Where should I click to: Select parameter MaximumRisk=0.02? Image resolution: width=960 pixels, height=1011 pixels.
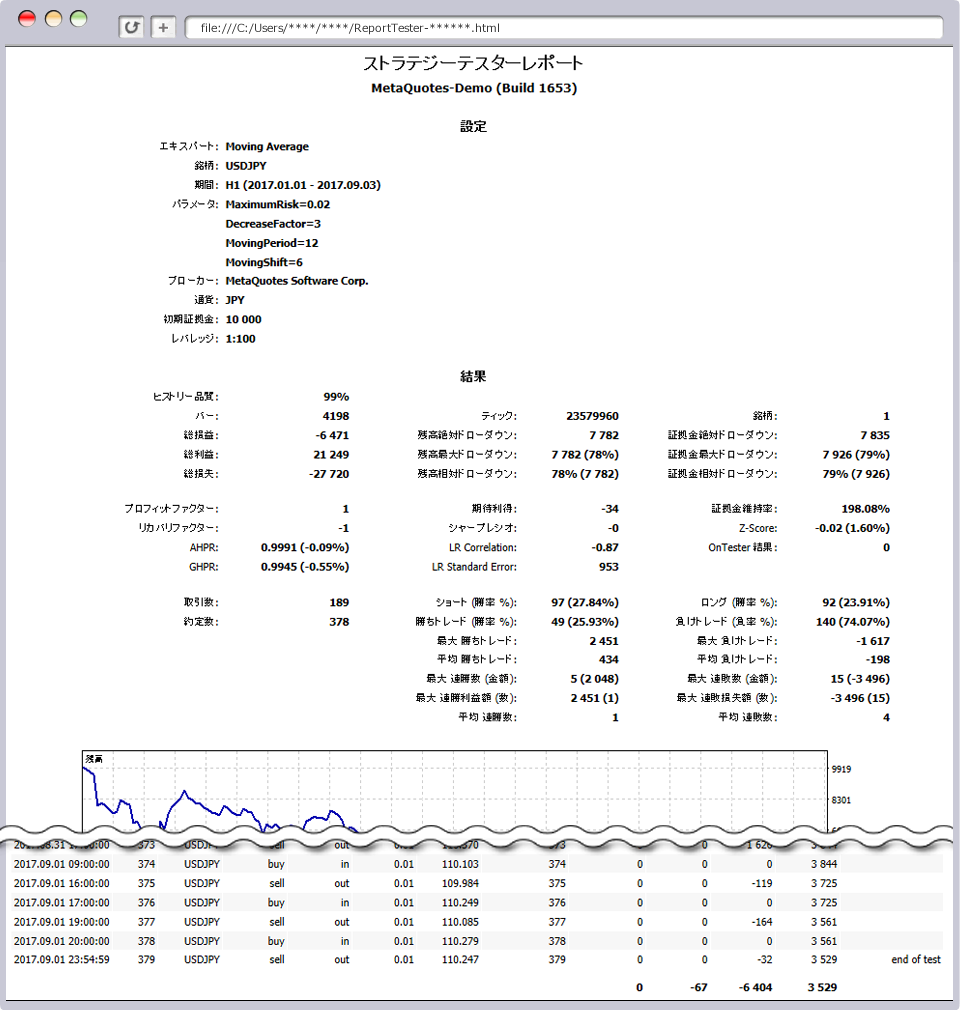(x=278, y=204)
